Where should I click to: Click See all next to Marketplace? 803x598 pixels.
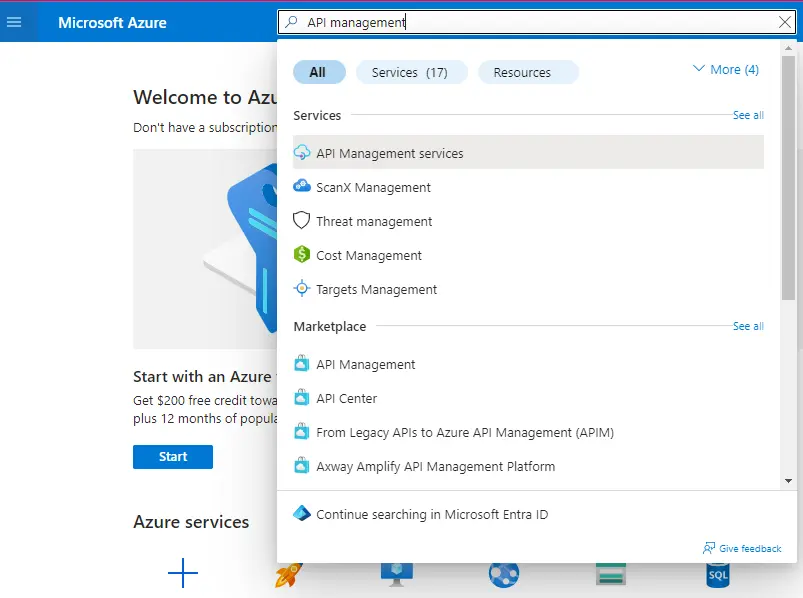point(748,326)
